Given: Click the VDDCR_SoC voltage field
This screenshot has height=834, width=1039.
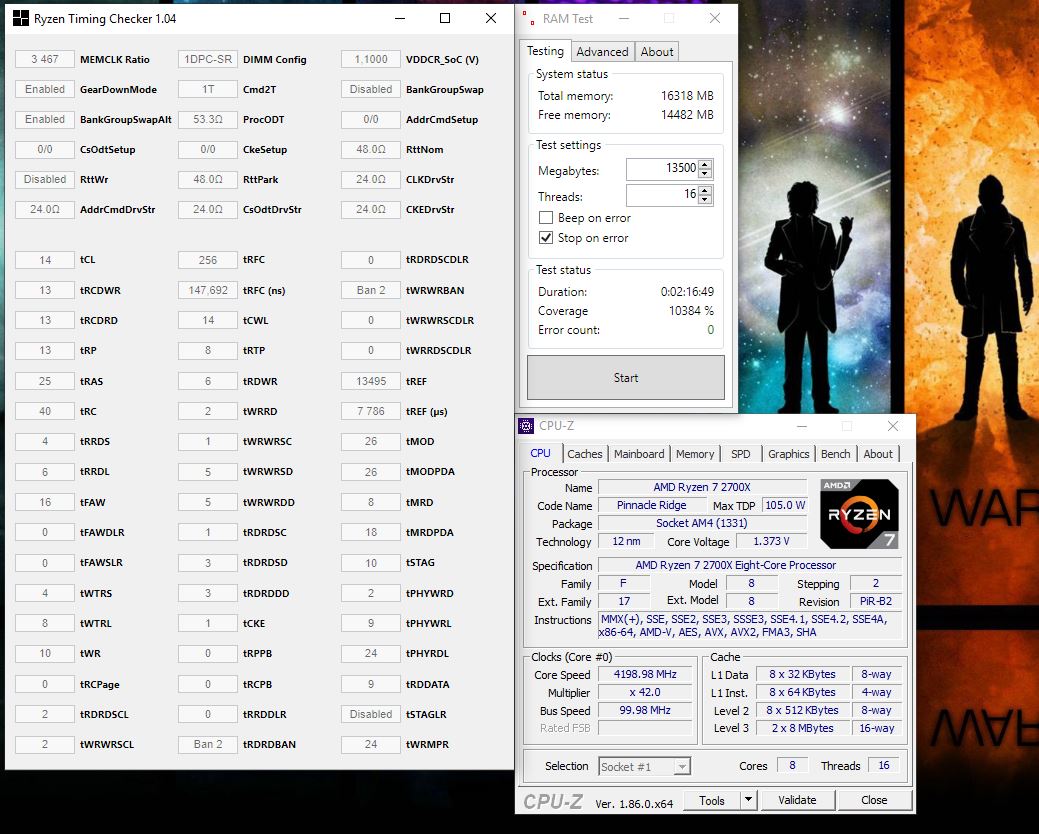Looking at the screenshot, I should 371,59.
